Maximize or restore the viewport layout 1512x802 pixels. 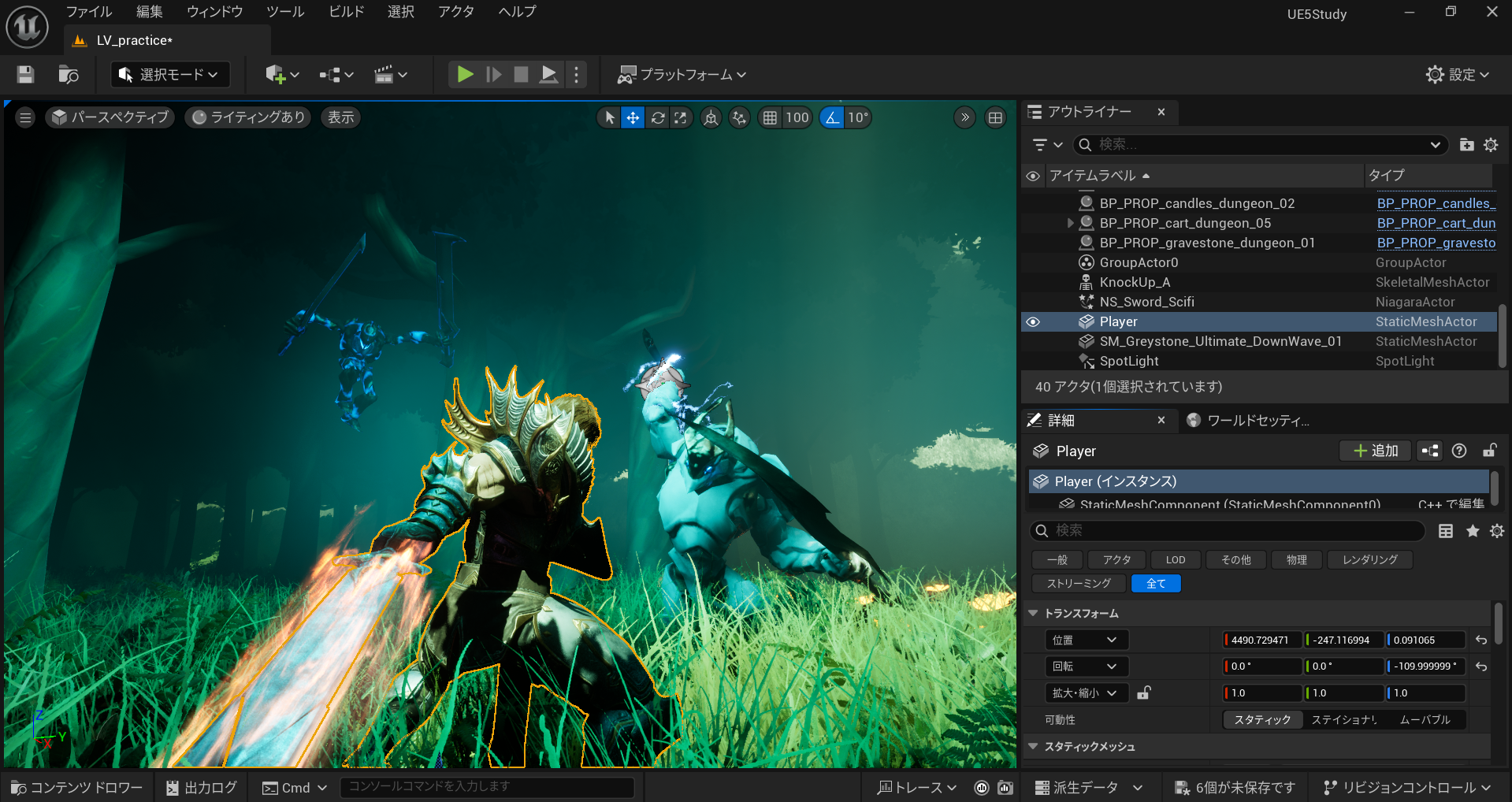[996, 117]
